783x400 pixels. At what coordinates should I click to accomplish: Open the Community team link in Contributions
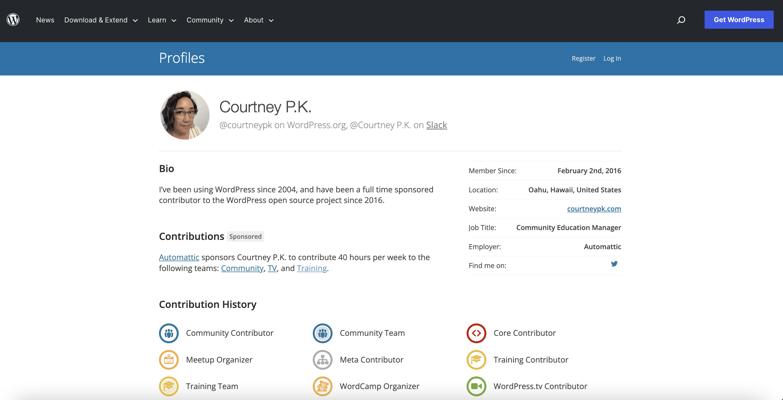pos(242,268)
